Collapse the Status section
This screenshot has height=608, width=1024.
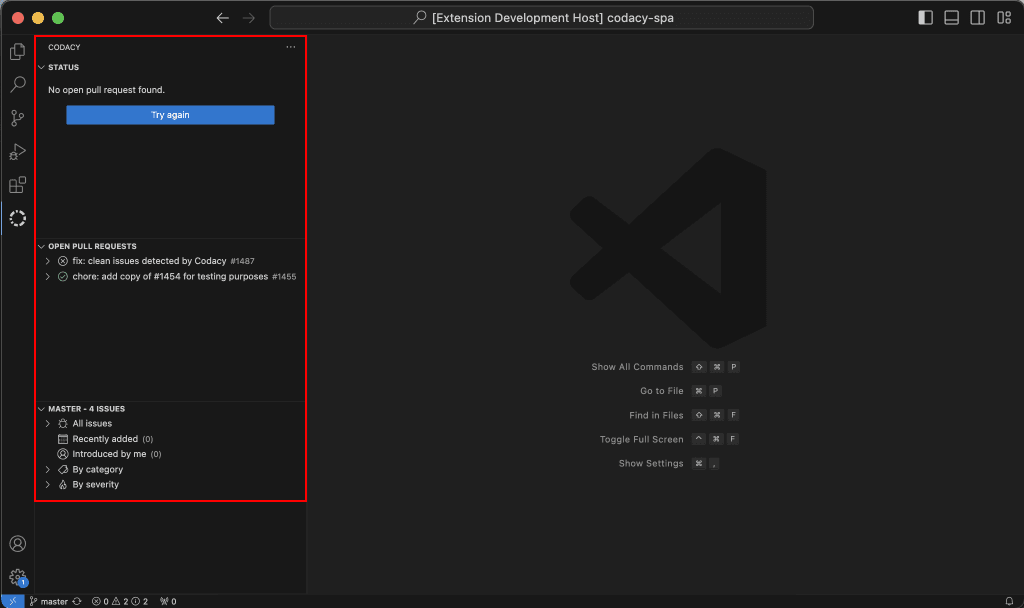41,68
